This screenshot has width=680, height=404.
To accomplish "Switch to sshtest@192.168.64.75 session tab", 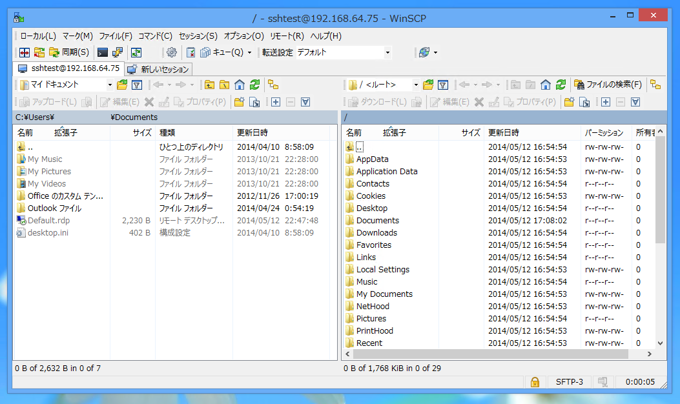I will [x=69, y=68].
